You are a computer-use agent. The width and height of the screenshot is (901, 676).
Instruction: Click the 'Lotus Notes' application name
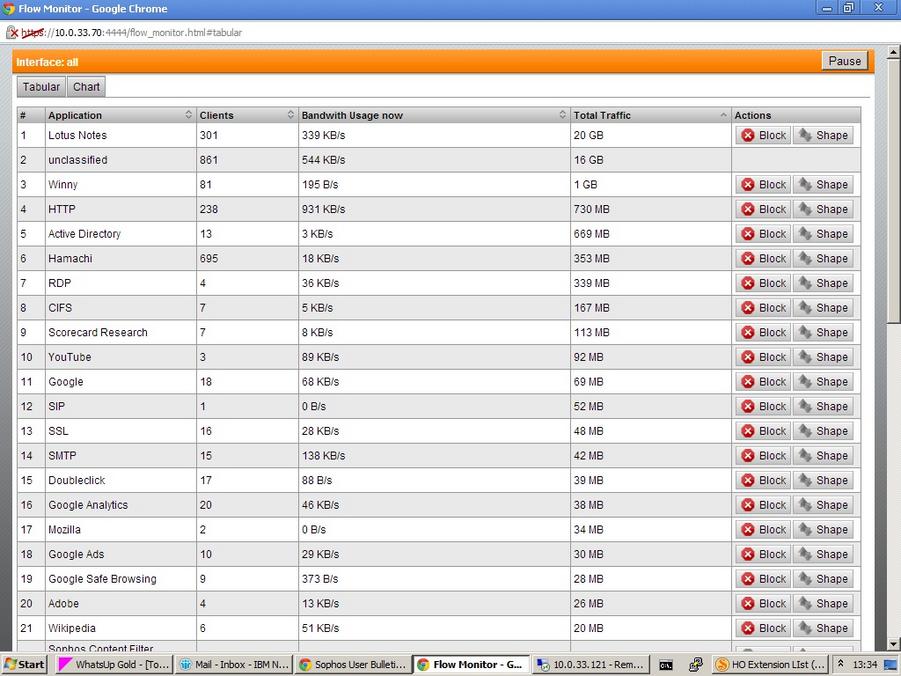(x=78, y=135)
